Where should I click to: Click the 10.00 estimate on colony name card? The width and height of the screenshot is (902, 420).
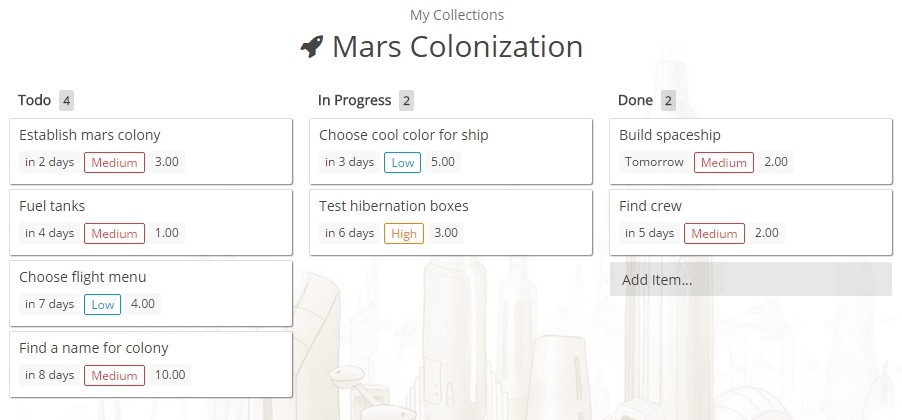click(170, 375)
